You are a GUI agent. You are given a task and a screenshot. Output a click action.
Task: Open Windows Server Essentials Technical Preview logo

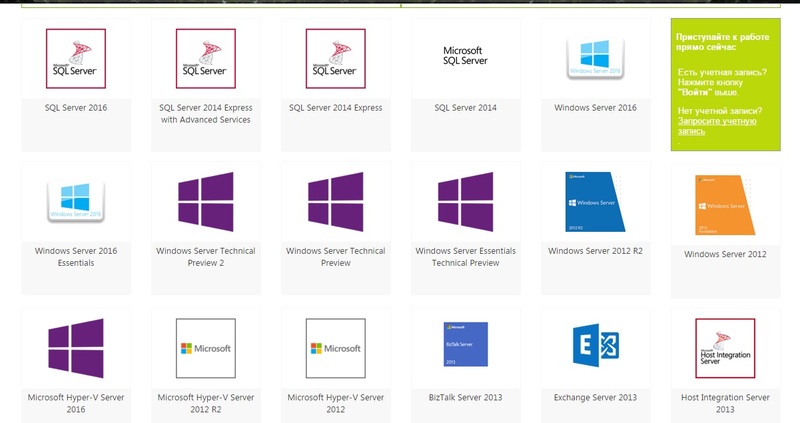(x=465, y=202)
